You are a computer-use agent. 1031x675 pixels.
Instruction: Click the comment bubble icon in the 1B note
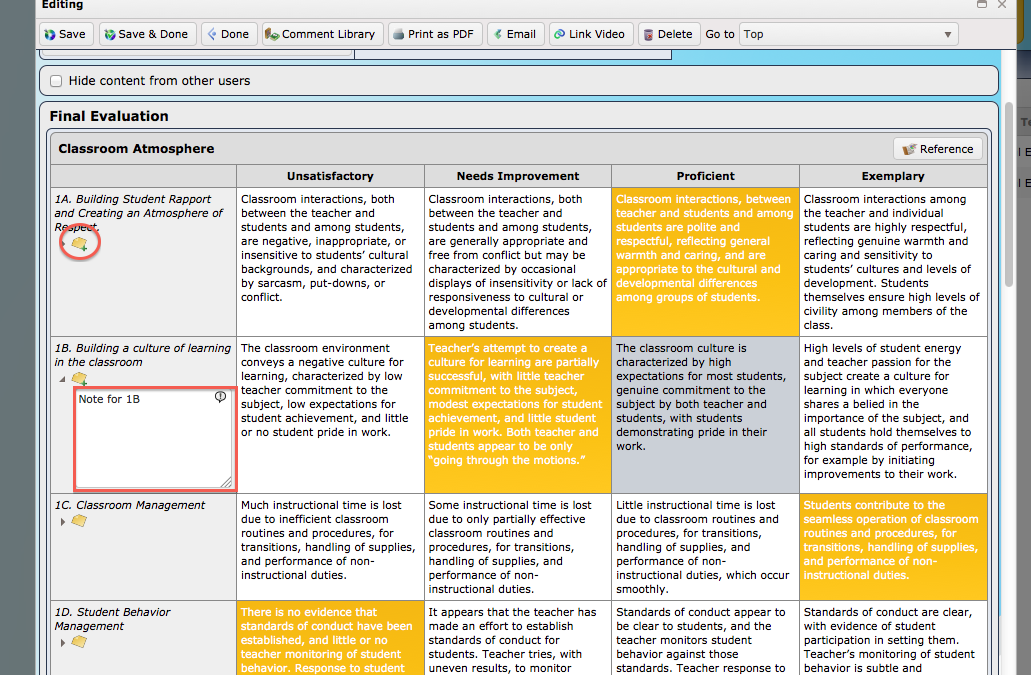(x=220, y=397)
